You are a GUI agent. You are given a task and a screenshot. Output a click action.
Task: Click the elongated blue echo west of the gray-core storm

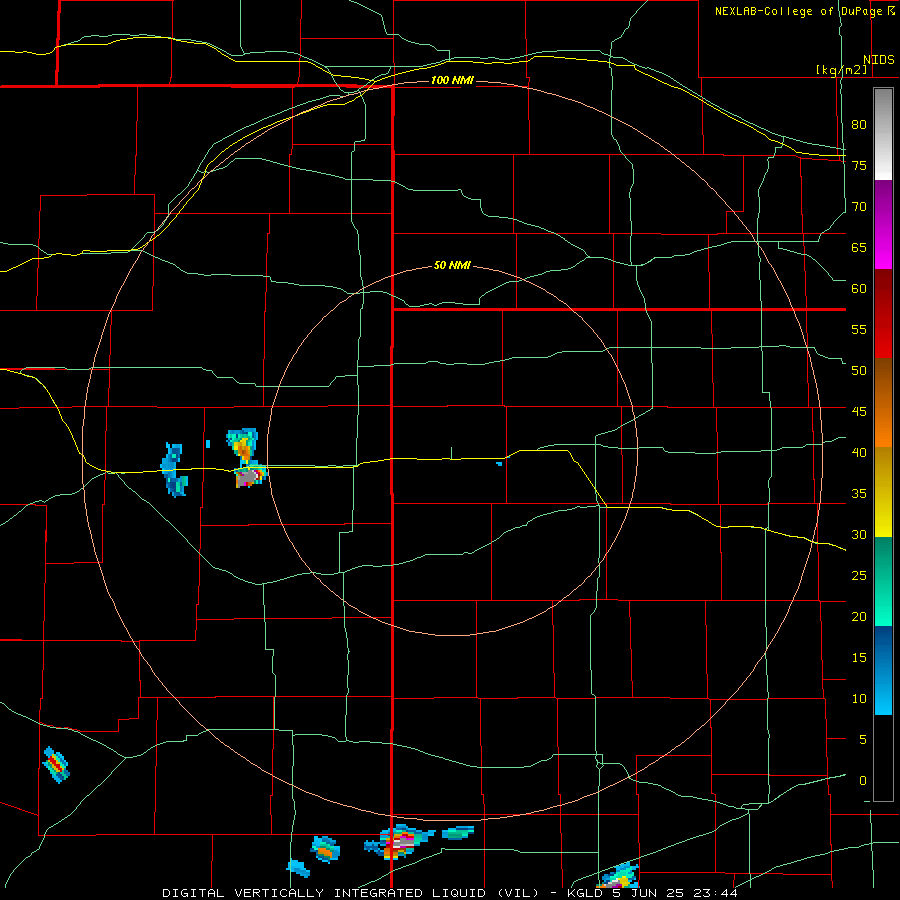pos(173,469)
